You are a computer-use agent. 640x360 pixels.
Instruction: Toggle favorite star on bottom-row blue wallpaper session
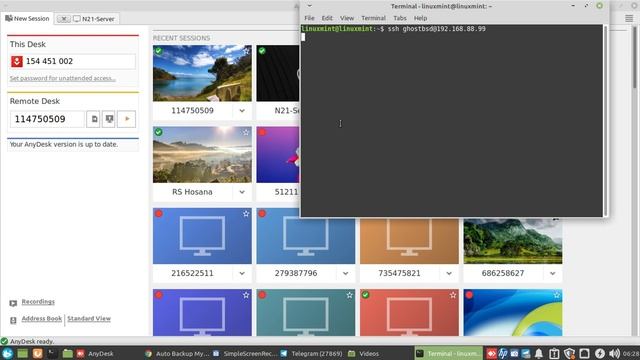pos(557,295)
